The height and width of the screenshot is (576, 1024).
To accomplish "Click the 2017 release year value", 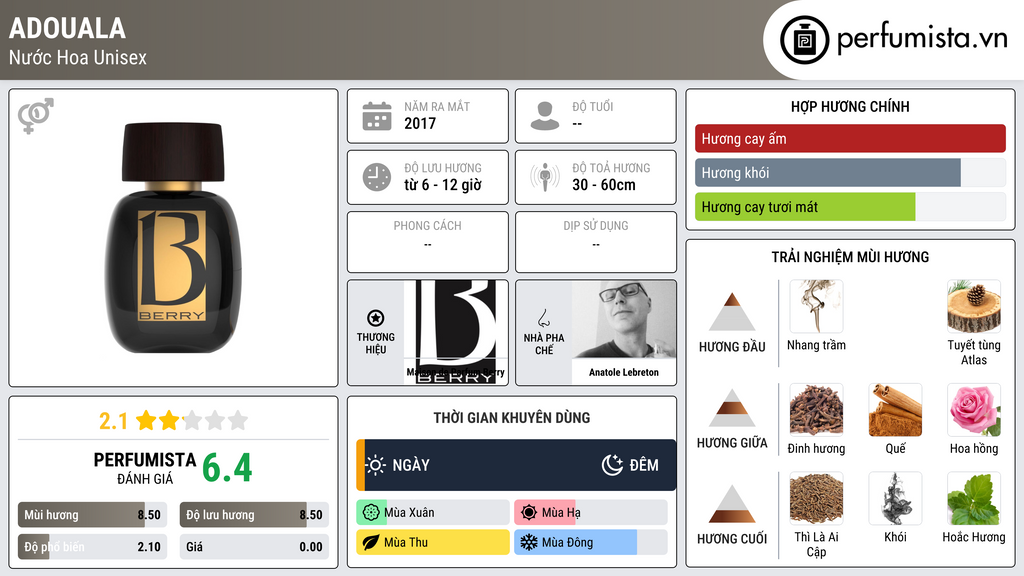I will click(420, 123).
